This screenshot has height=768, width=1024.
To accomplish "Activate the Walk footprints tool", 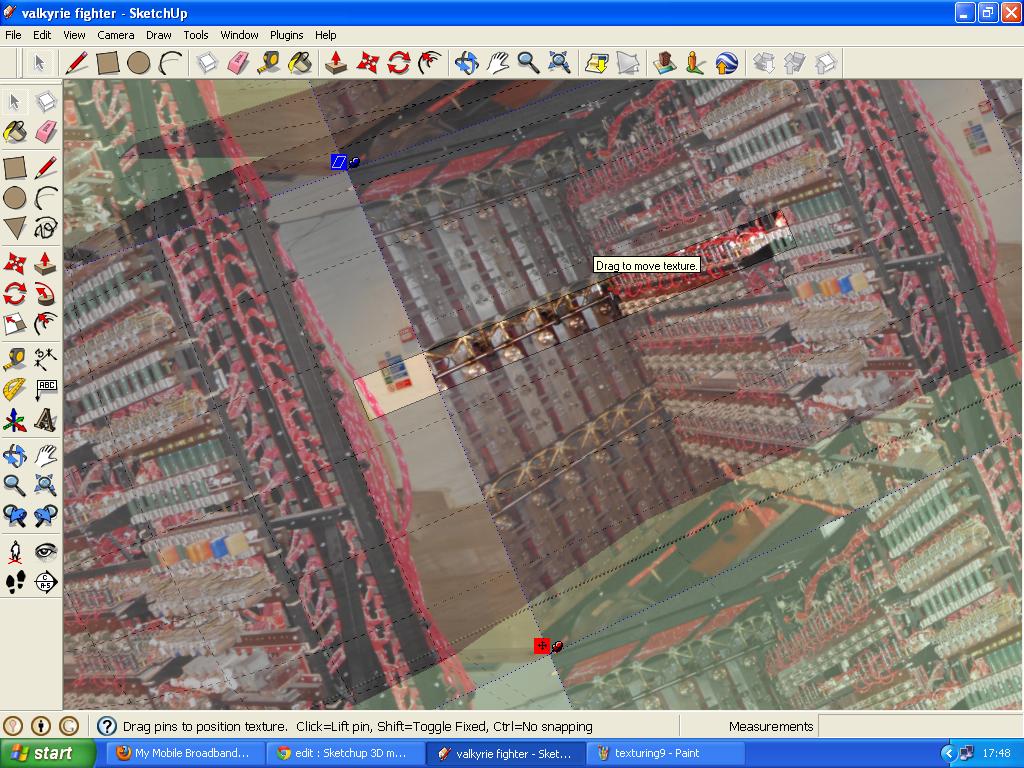I will (x=14, y=582).
